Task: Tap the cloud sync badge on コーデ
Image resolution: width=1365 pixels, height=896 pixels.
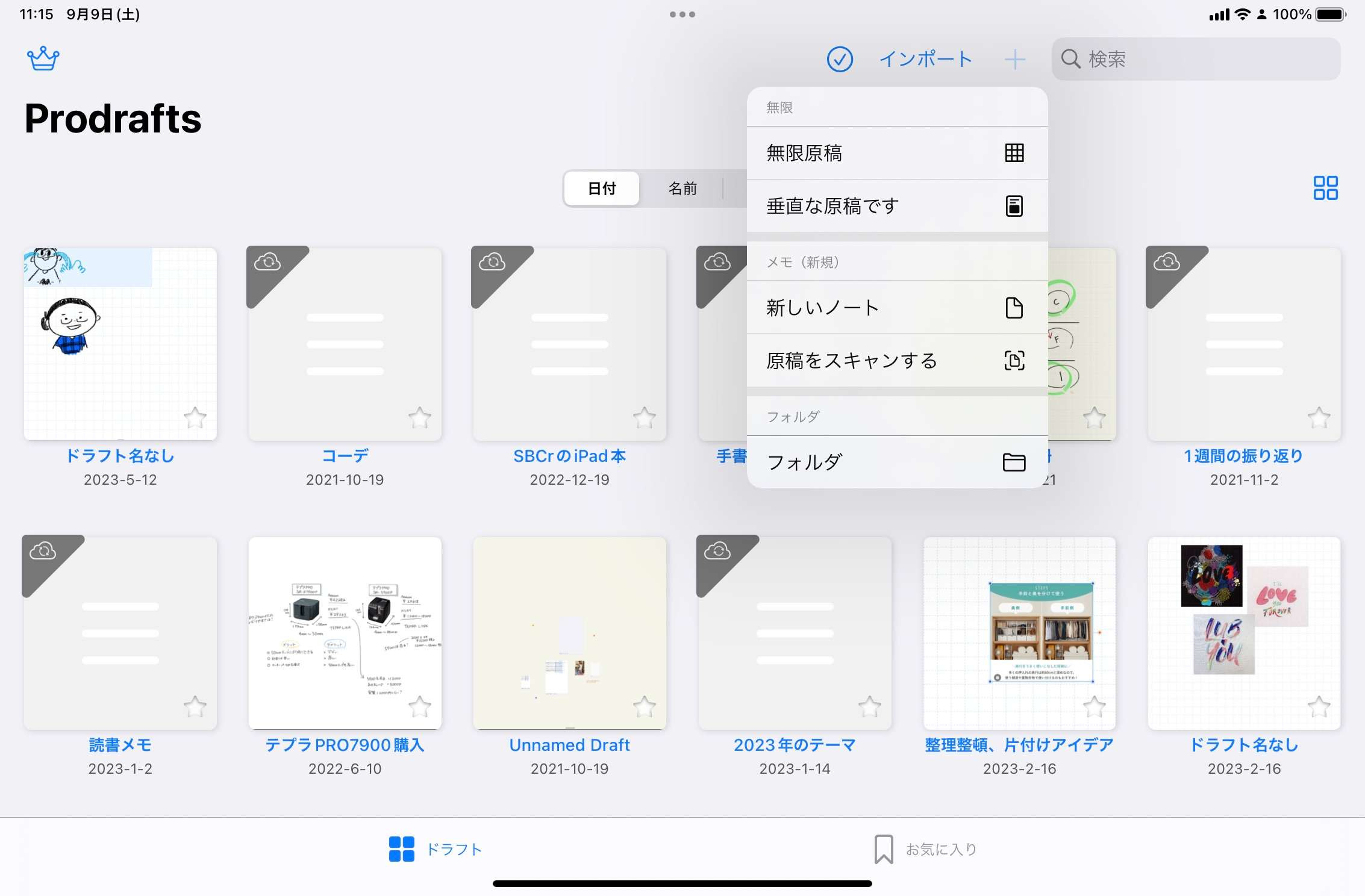Action: tap(267, 261)
